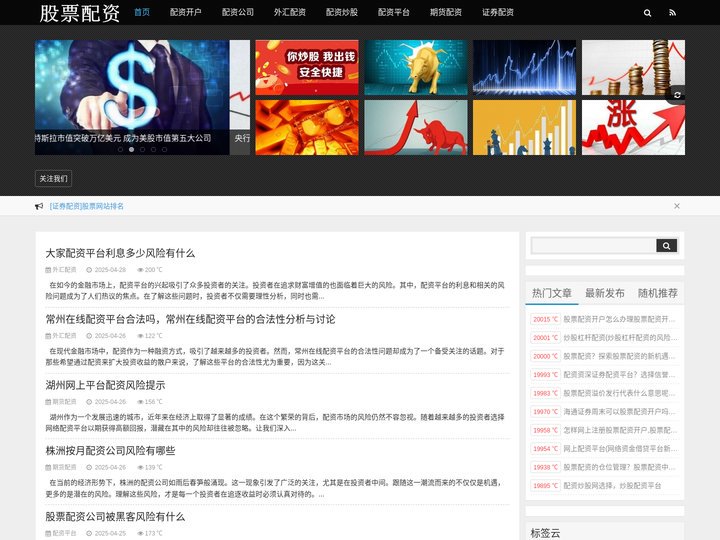Open hot article 配资炒股网选择
720x540 pixels.
pyautogui.click(x=612, y=485)
